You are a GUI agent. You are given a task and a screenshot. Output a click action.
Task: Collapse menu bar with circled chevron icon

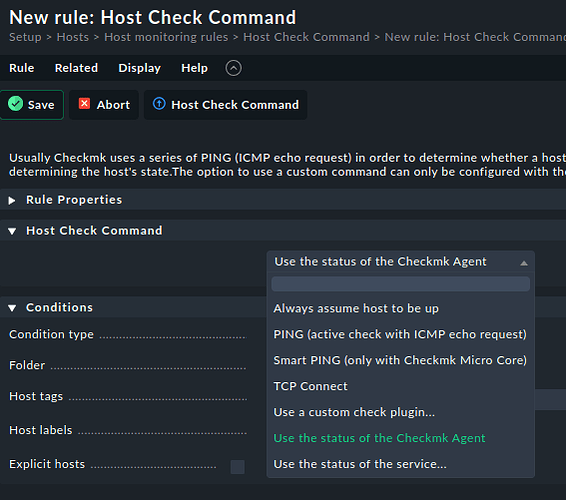pos(234,68)
